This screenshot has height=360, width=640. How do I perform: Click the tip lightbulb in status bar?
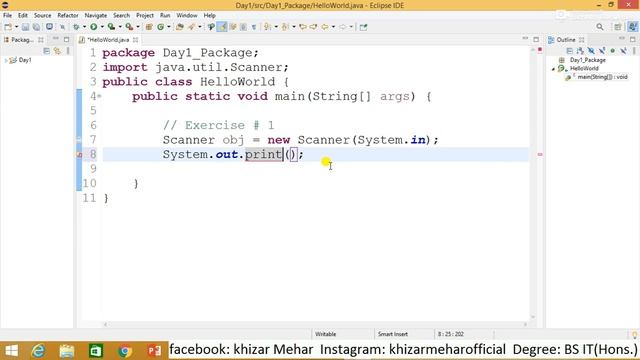(x=635, y=334)
